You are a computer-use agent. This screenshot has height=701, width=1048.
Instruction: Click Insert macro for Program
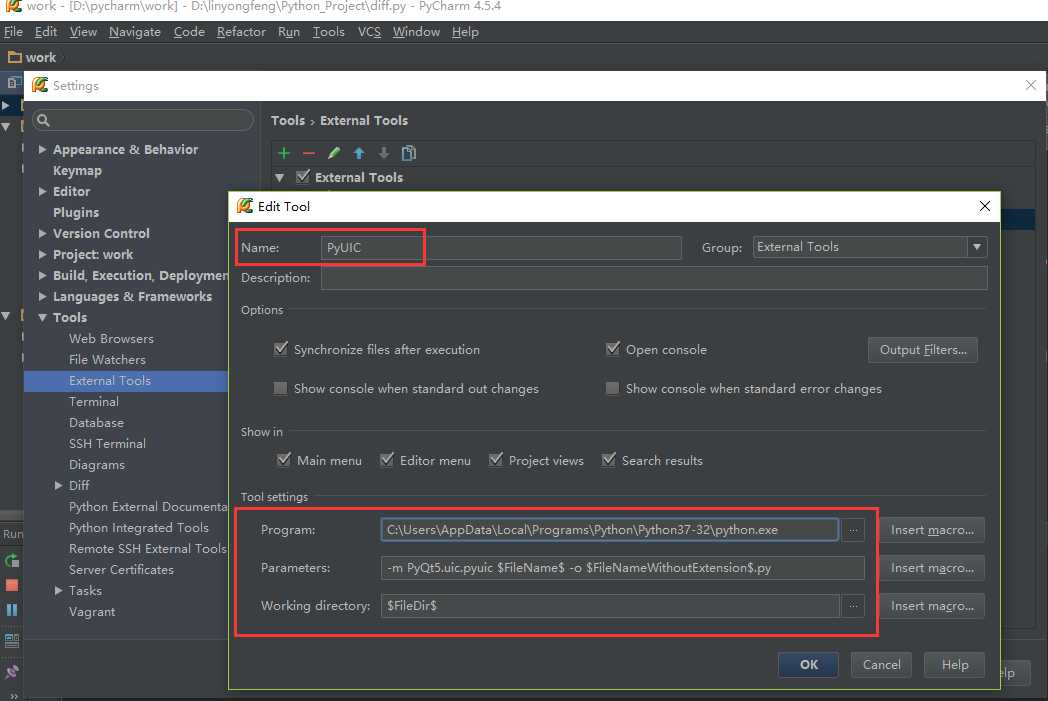click(932, 530)
